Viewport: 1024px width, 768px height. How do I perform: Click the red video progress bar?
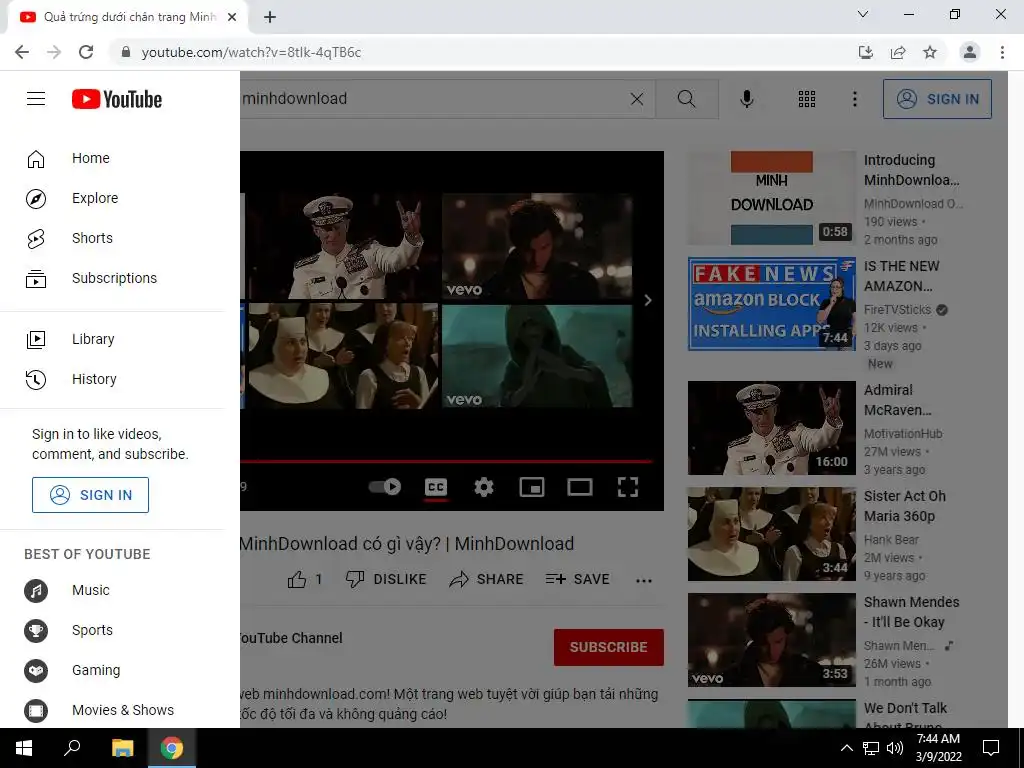pos(445,461)
